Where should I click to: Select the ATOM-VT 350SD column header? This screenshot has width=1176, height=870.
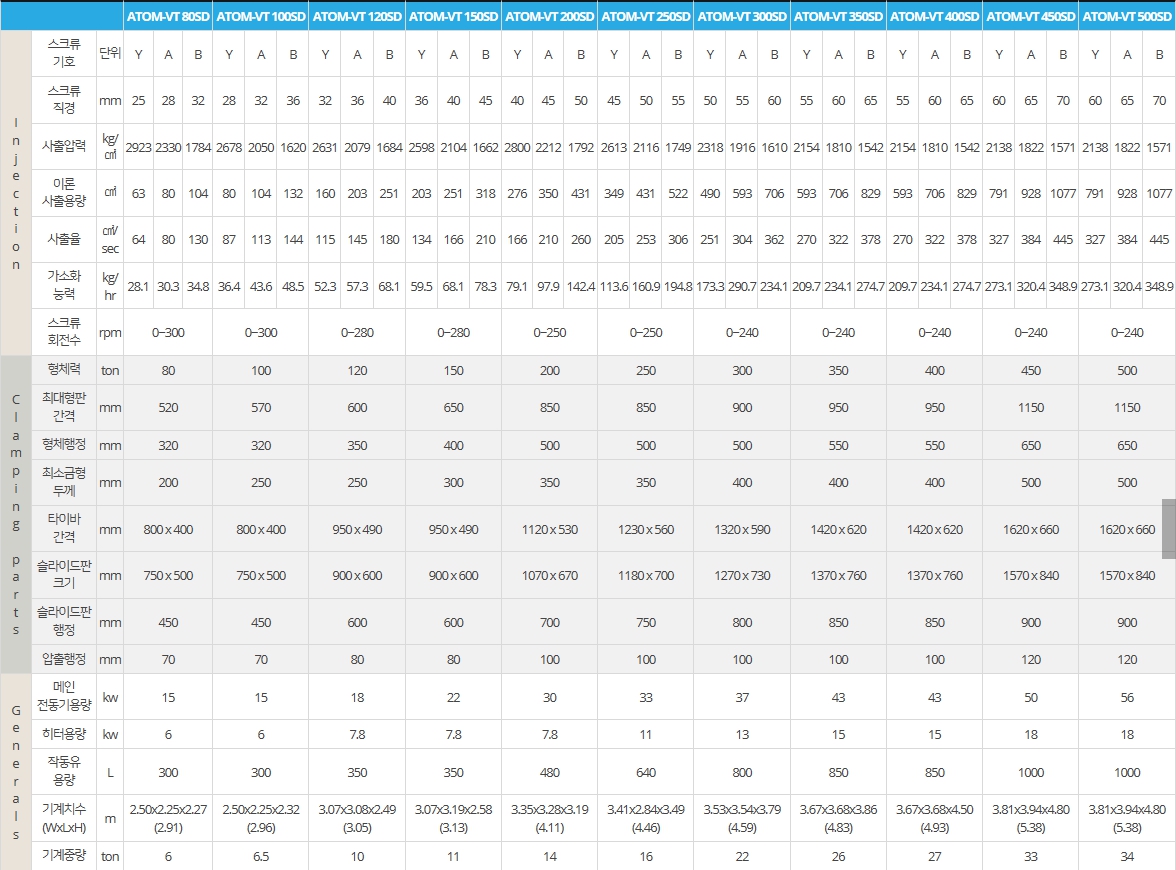(838, 16)
